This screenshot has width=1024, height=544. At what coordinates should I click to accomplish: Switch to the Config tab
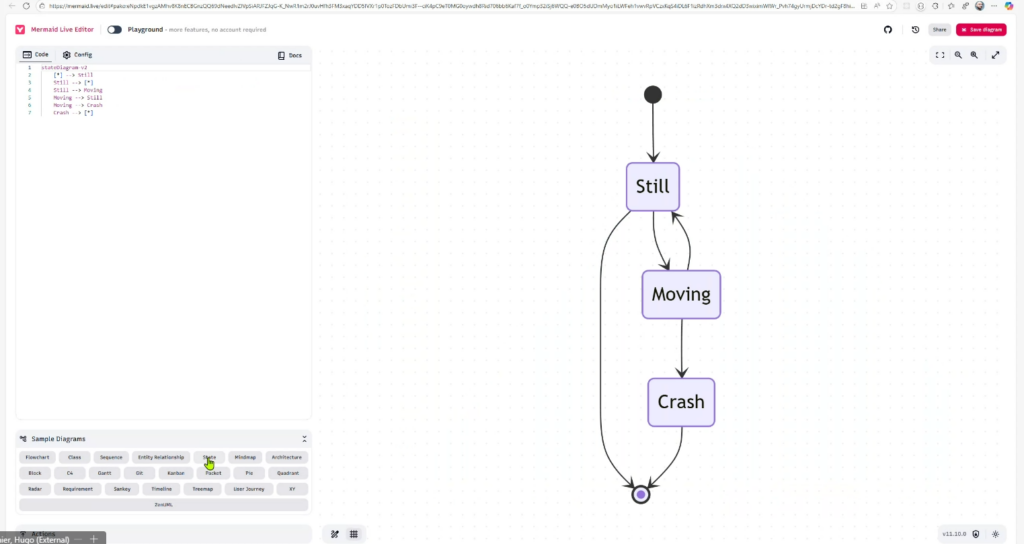point(77,55)
